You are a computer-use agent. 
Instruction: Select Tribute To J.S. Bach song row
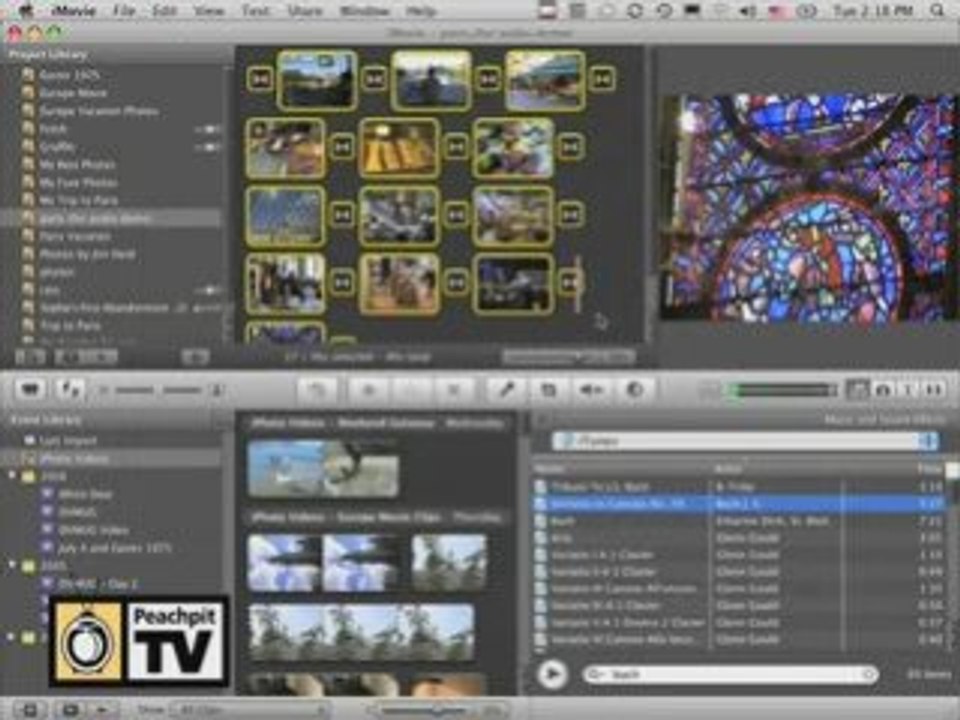(740, 487)
